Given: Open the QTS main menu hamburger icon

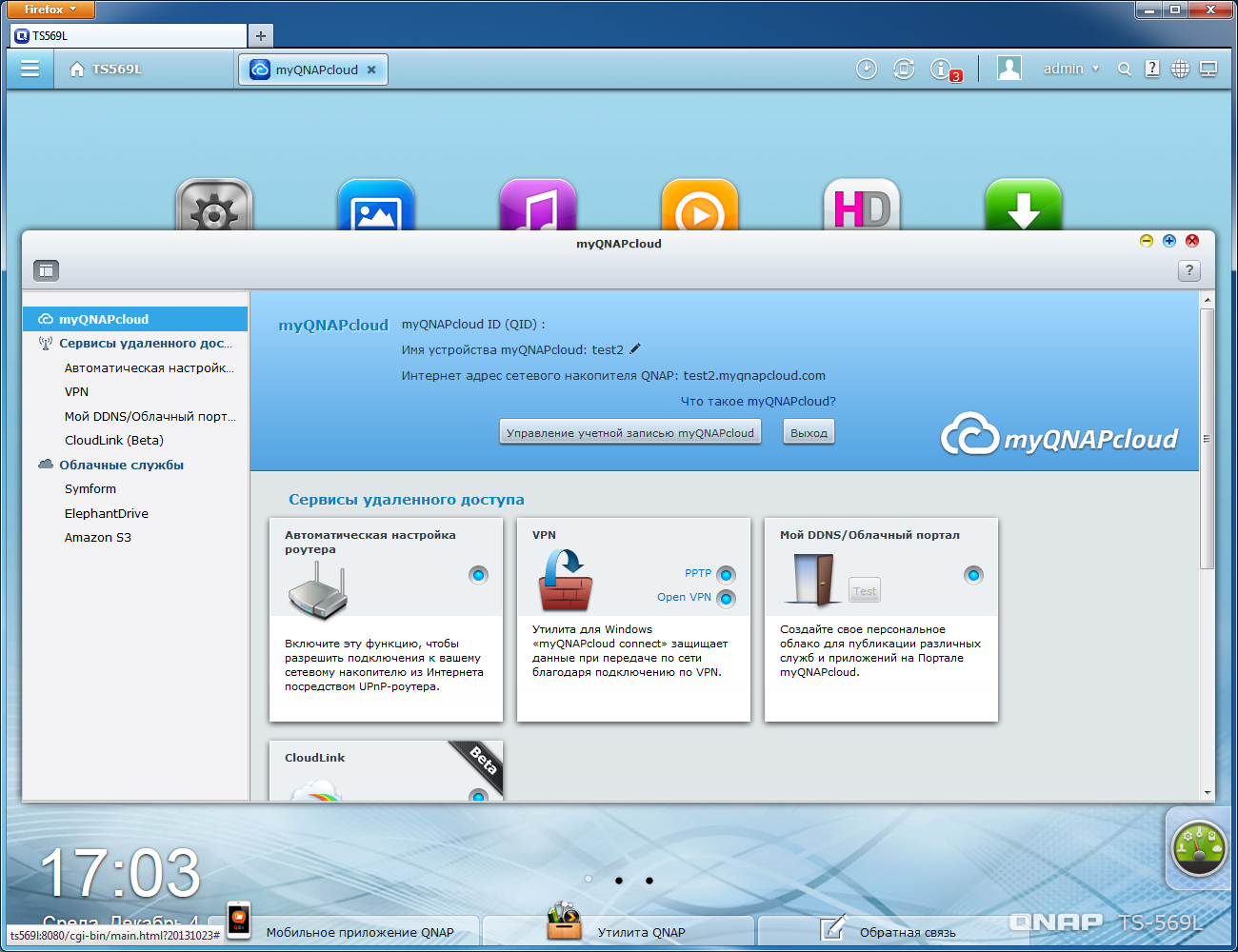Looking at the screenshot, I should (x=30, y=69).
